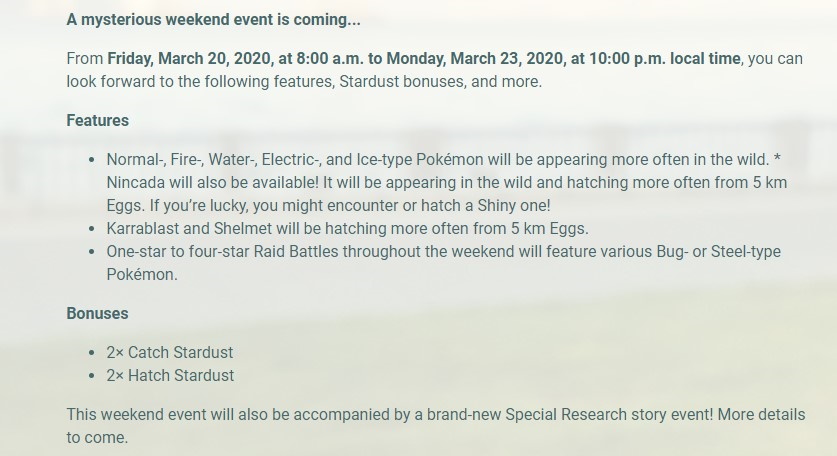
Task: Click the bullet marker beside Karrablast line
Action: (92, 229)
